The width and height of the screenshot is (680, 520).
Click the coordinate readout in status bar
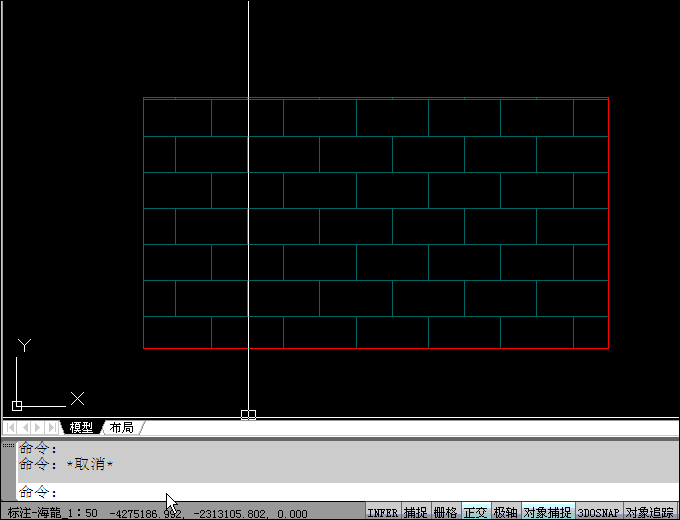[208, 513]
